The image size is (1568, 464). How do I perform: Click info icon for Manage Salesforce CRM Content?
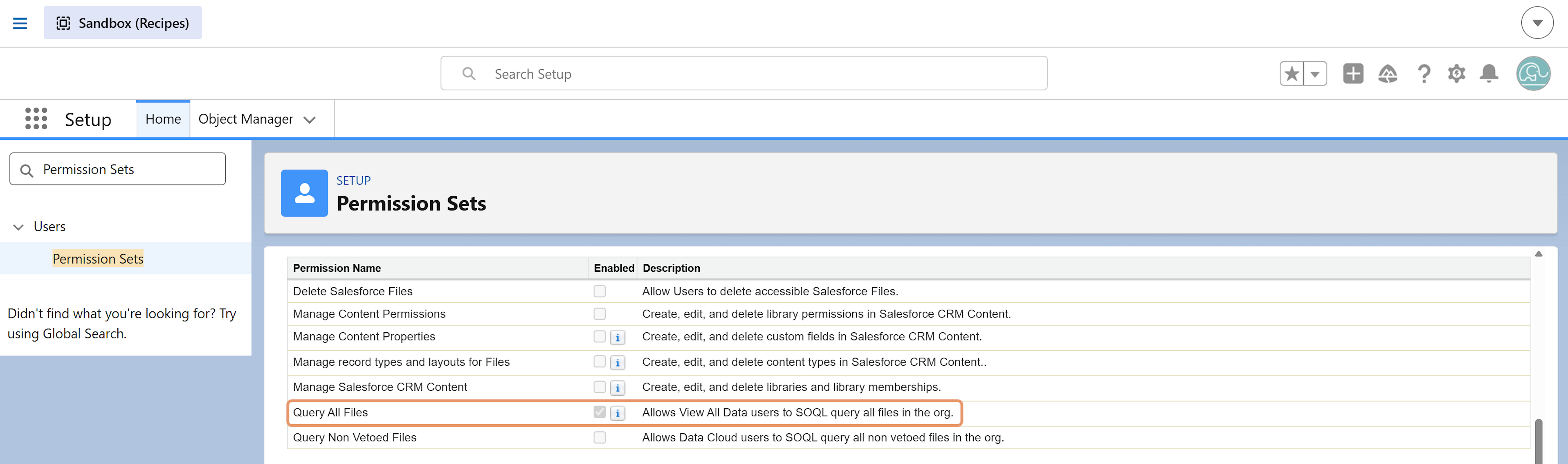617,388
